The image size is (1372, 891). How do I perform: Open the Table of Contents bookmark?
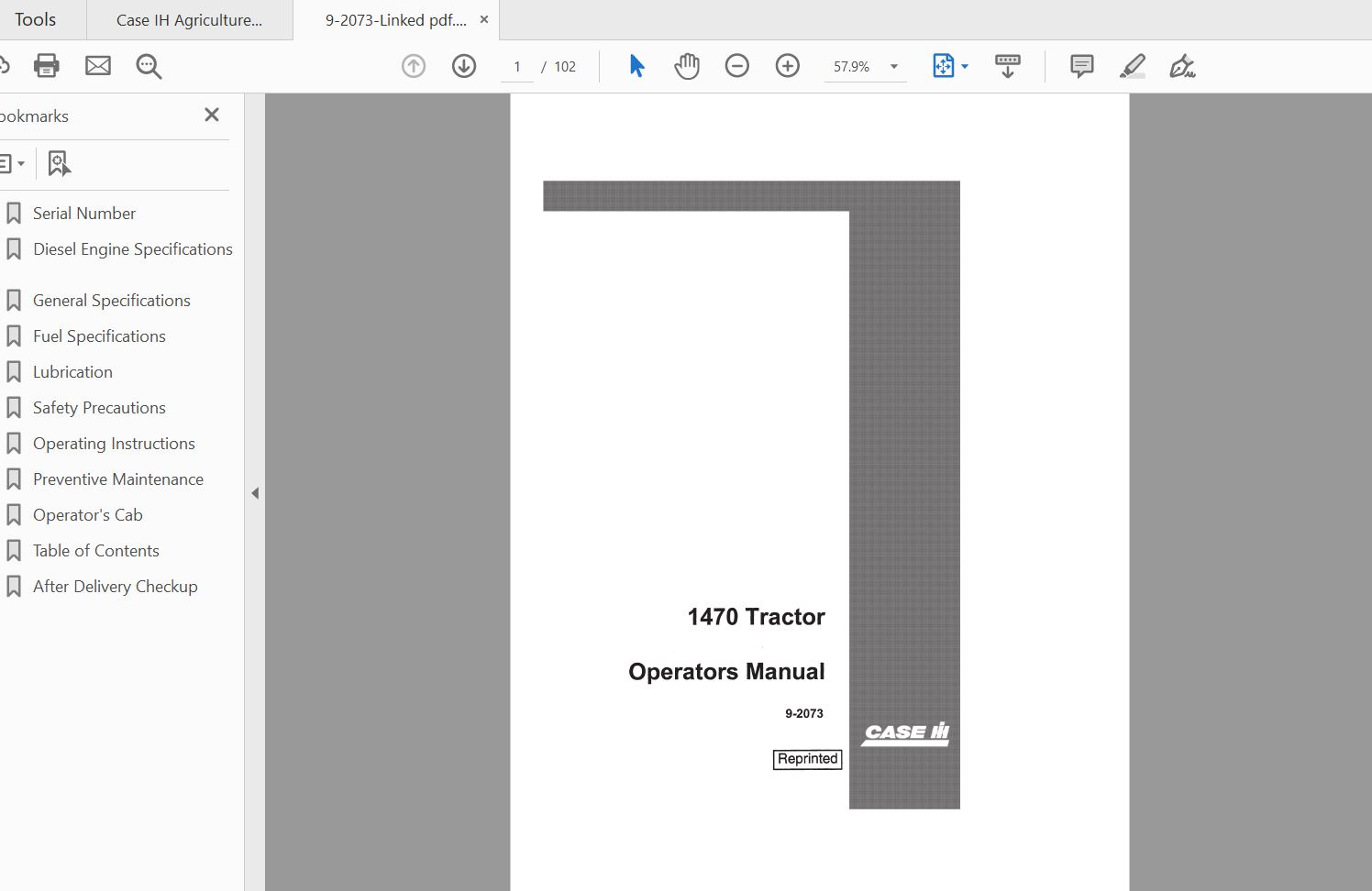pyautogui.click(x=96, y=551)
